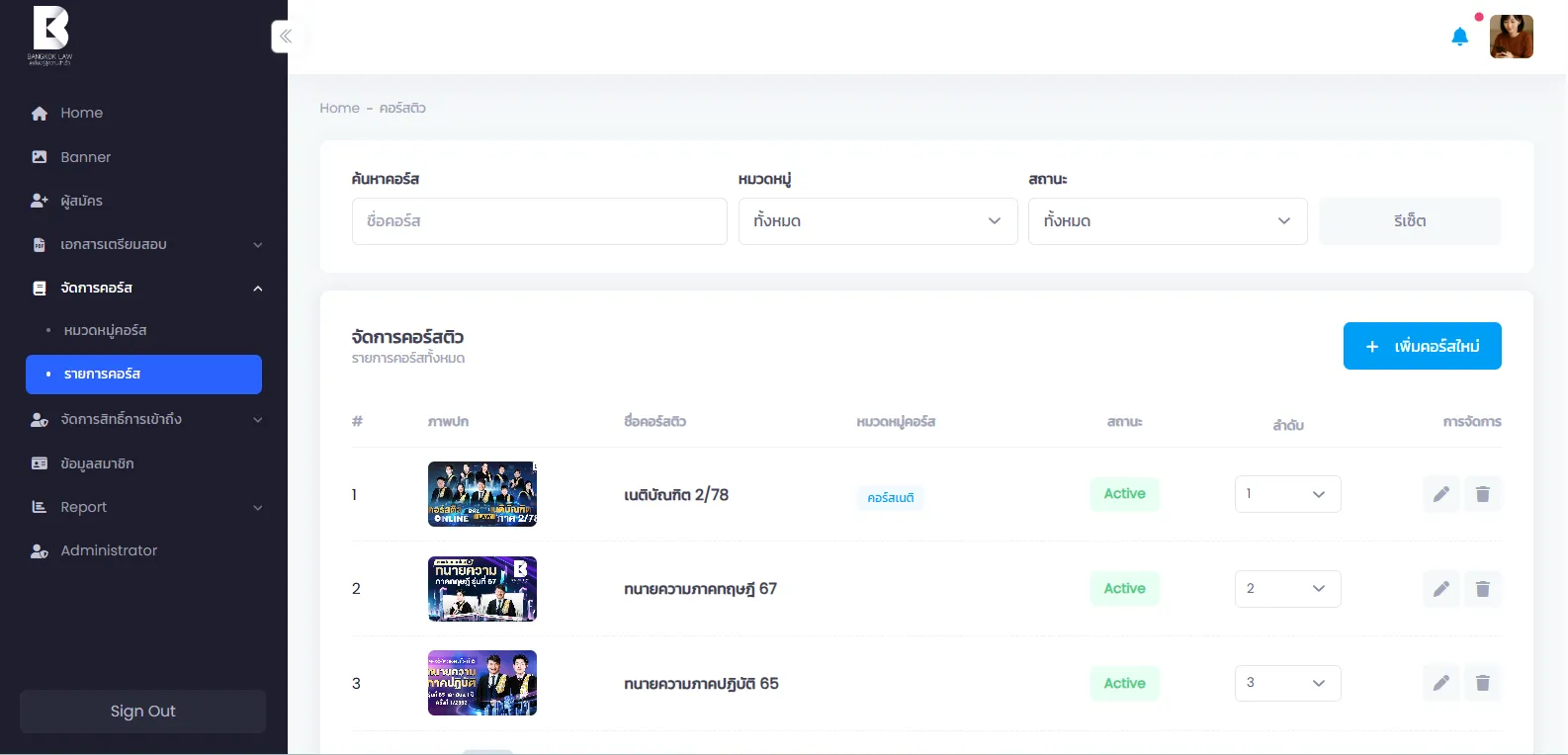Go to Home in sidebar

(x=81, y=113)
